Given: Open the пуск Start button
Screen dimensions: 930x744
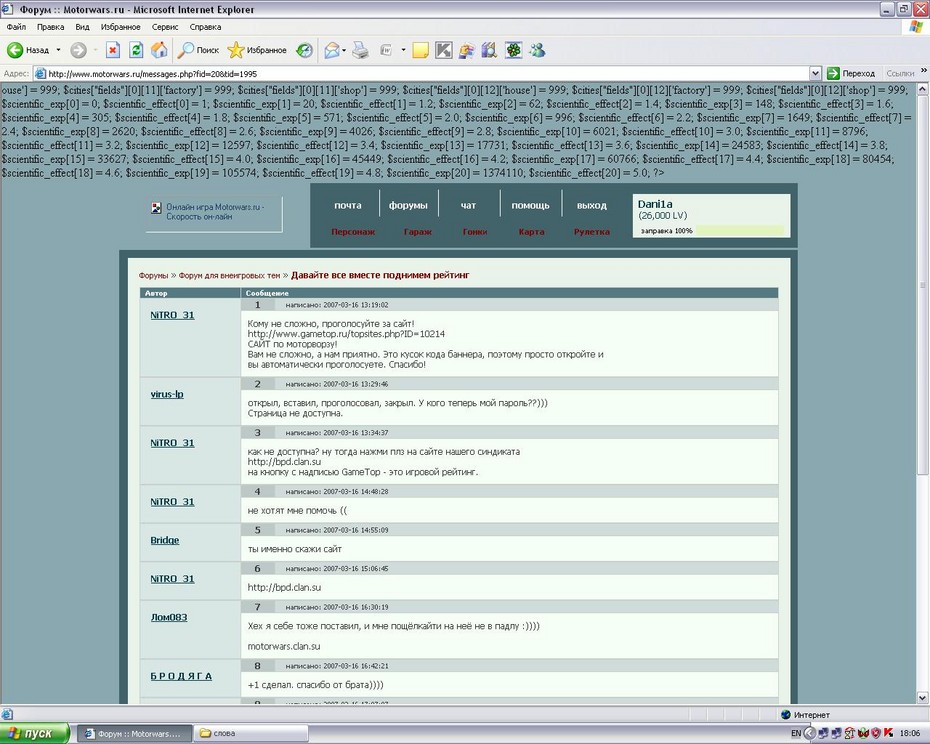Looking at the screenshot, I should click(35, 733).
